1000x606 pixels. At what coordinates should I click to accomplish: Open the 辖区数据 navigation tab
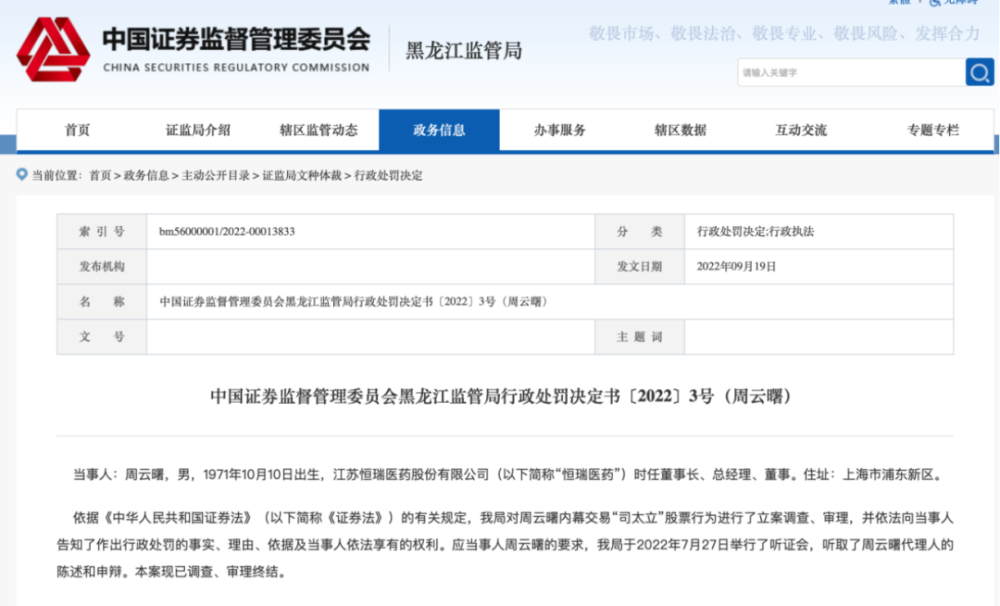coord(680,130)
